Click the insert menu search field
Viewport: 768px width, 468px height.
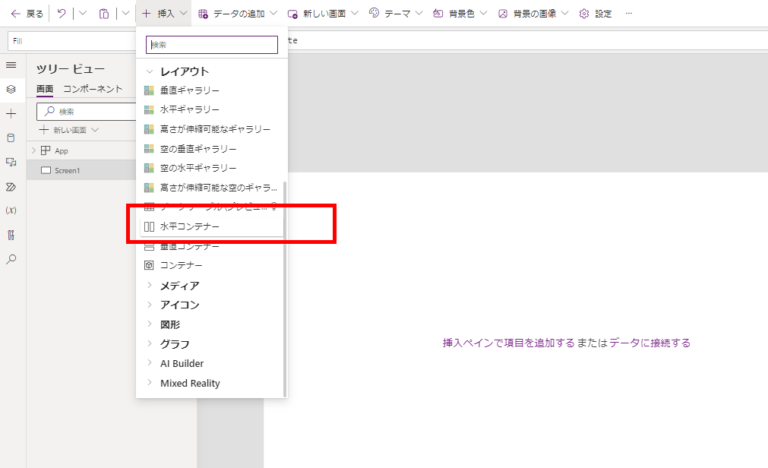(x=212, y=45)
